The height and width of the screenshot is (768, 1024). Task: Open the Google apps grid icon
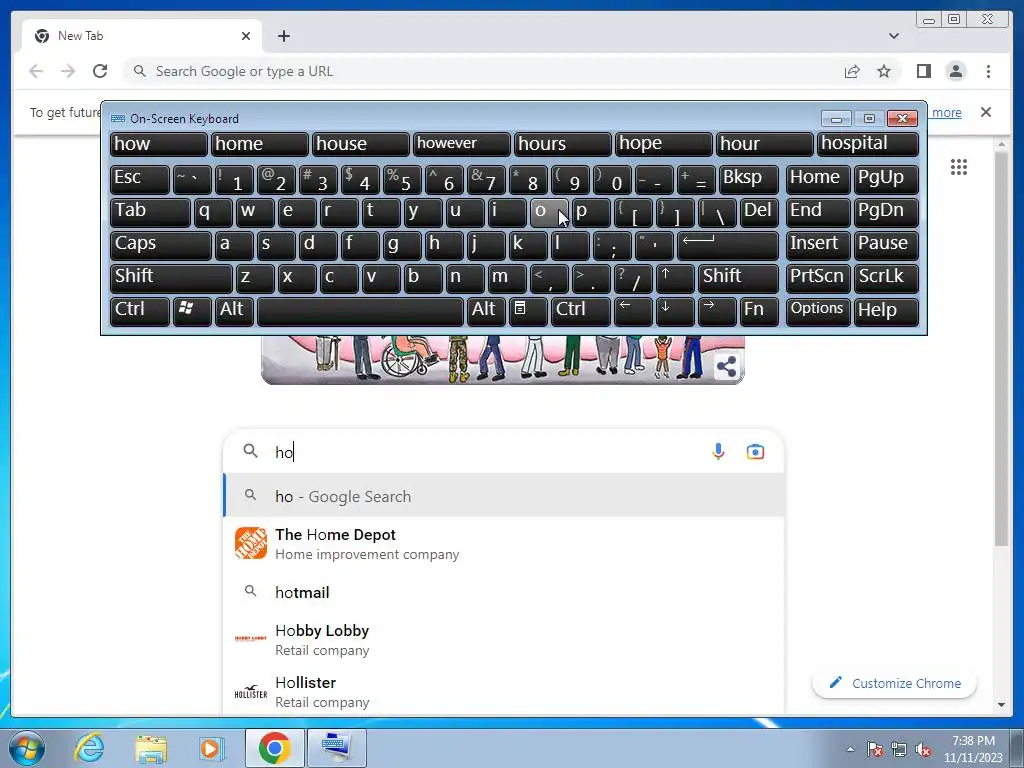[x=959, y=167]
